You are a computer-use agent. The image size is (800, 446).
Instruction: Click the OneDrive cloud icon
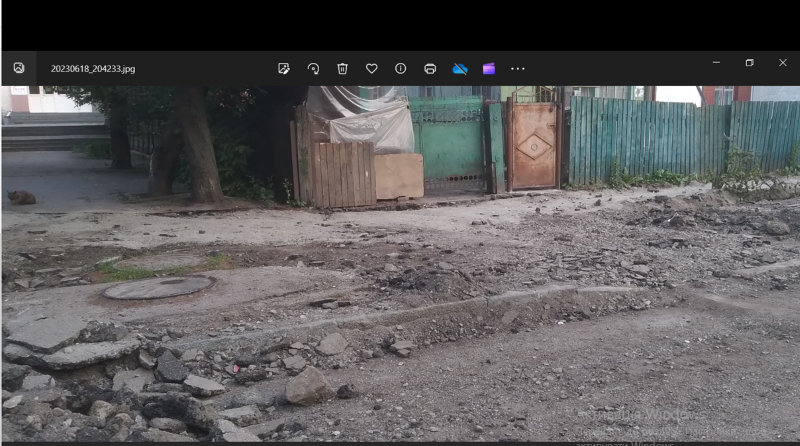[x=460, y=68]
